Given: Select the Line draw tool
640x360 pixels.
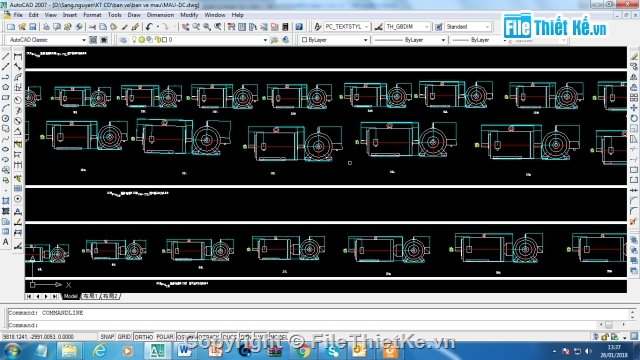Looking at the screenshot, I should [x=6, y=56].
